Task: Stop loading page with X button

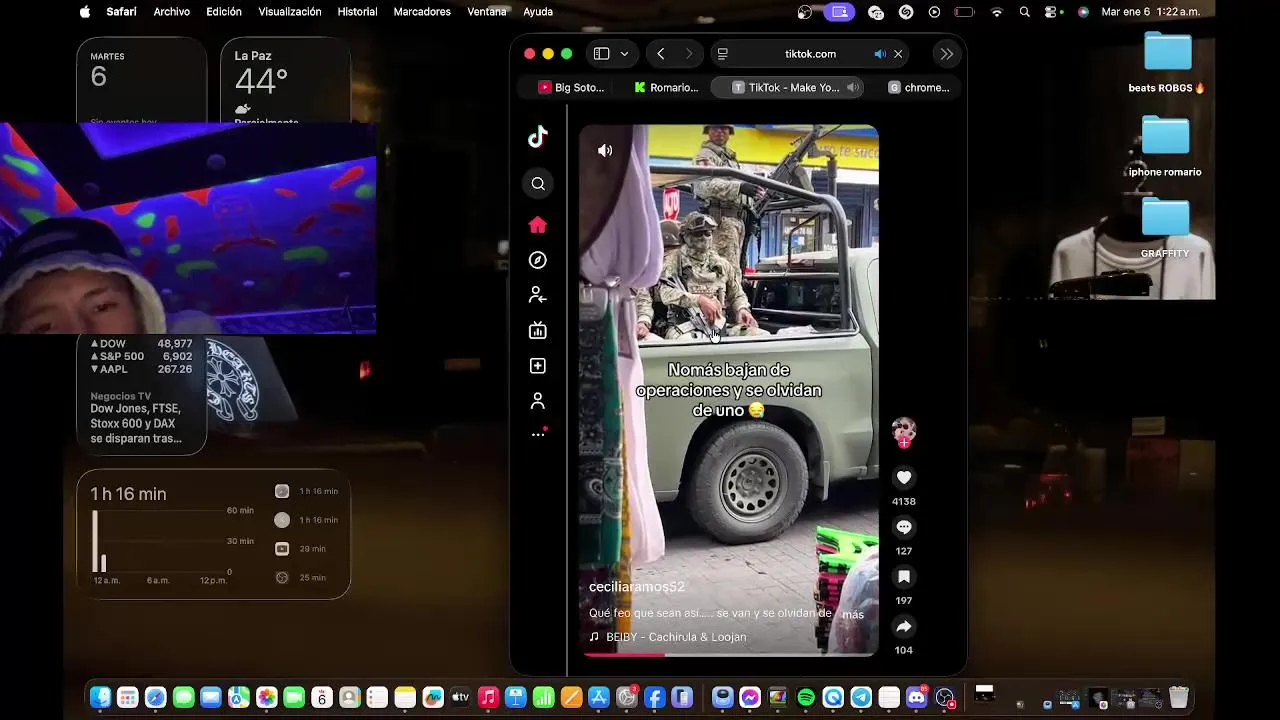Action: click(898, 54)
